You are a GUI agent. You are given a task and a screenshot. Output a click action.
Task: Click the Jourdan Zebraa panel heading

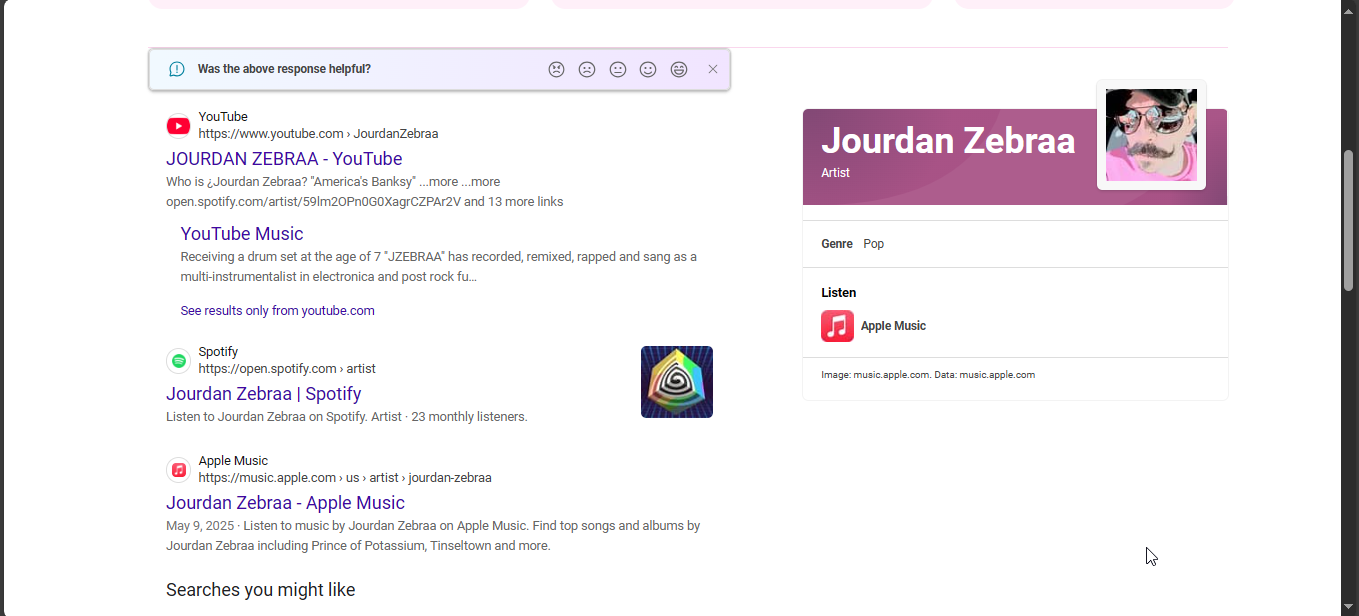pos(948,141)
